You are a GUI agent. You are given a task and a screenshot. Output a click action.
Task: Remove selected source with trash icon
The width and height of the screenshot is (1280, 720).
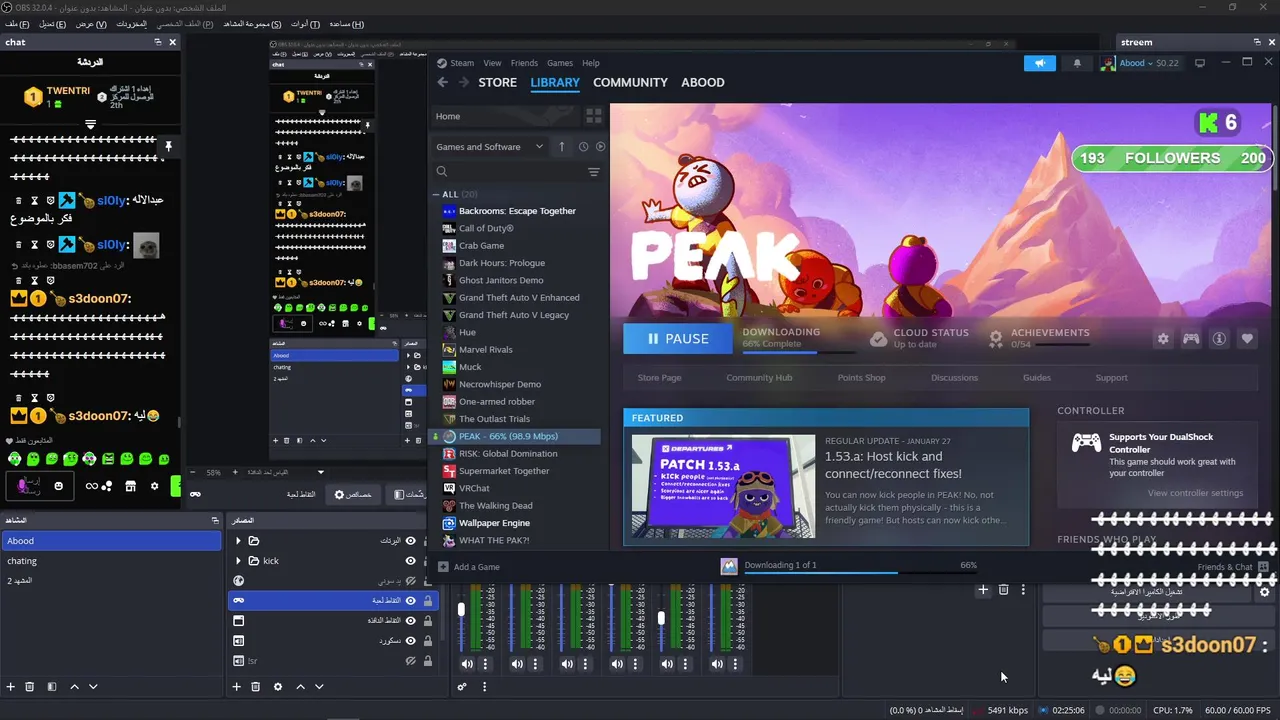coord(256,687)
